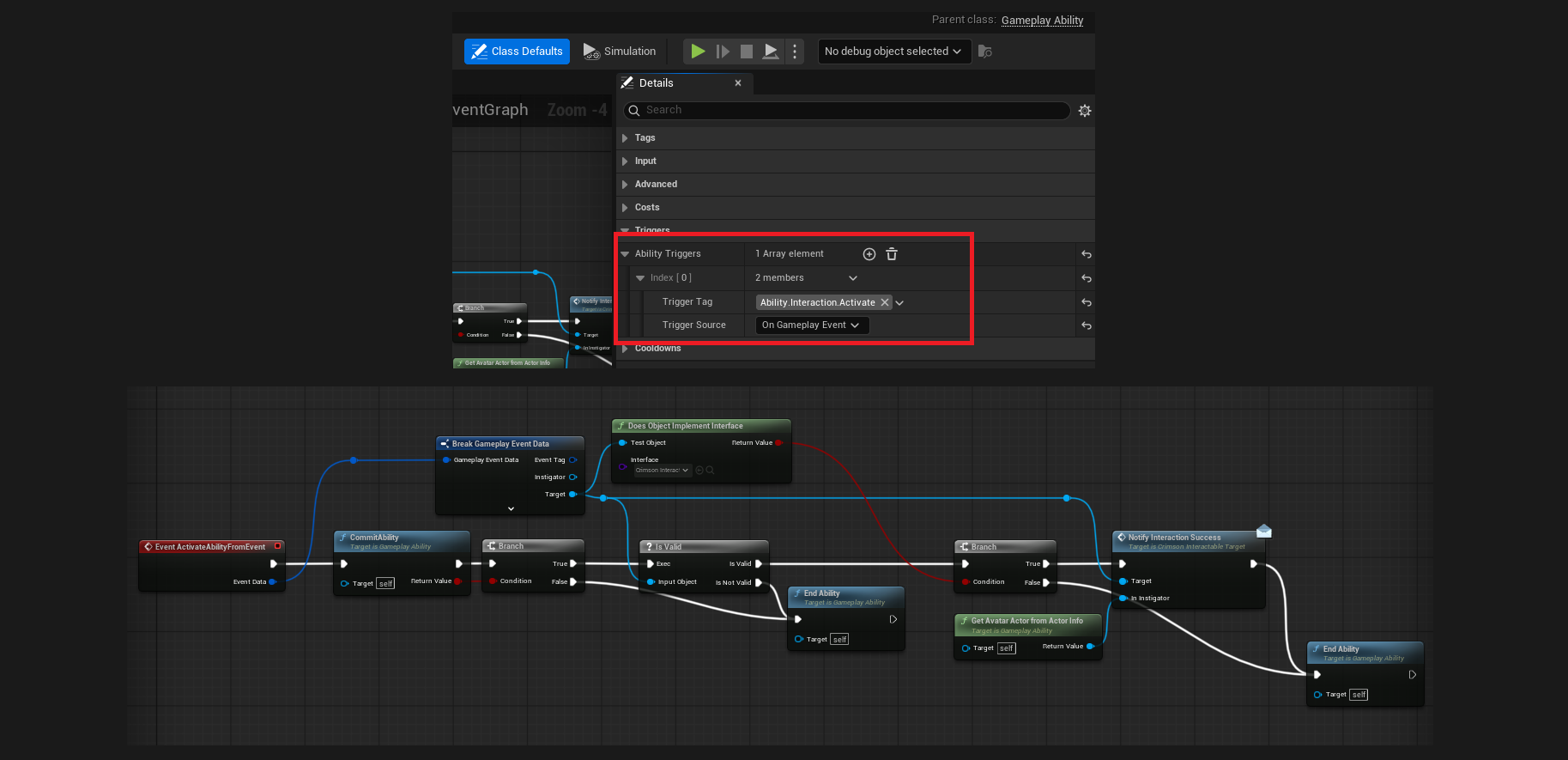
Task: Click the find debug object icon
Action: (x=985, y=52)
